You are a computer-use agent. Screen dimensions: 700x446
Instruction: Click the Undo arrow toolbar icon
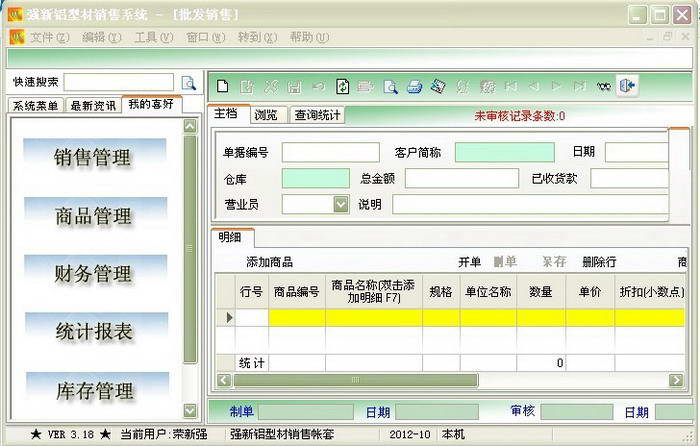pos(318,86)
